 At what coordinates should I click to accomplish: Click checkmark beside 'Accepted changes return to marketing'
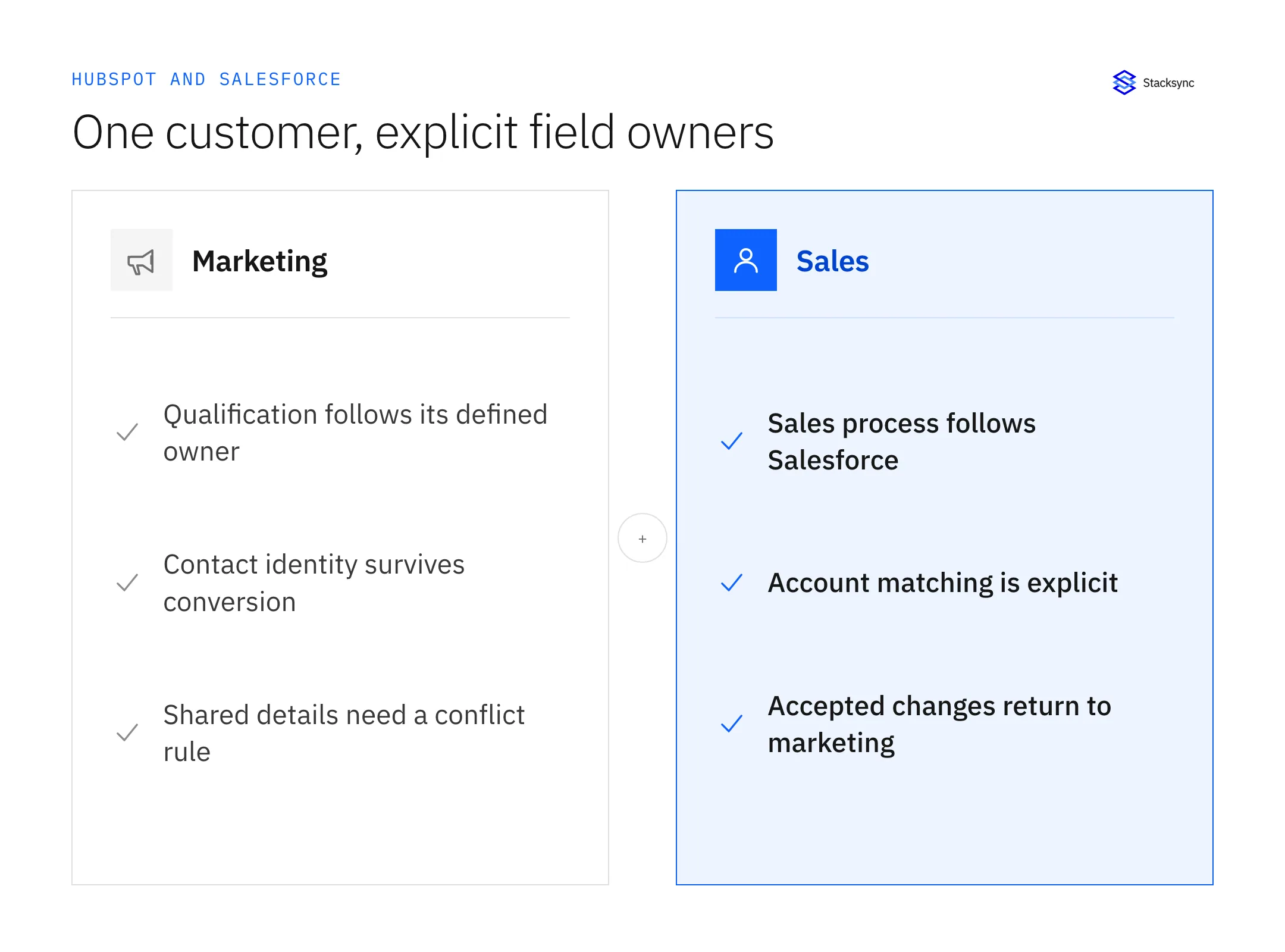pyautogui.click(x=732, y=724)
